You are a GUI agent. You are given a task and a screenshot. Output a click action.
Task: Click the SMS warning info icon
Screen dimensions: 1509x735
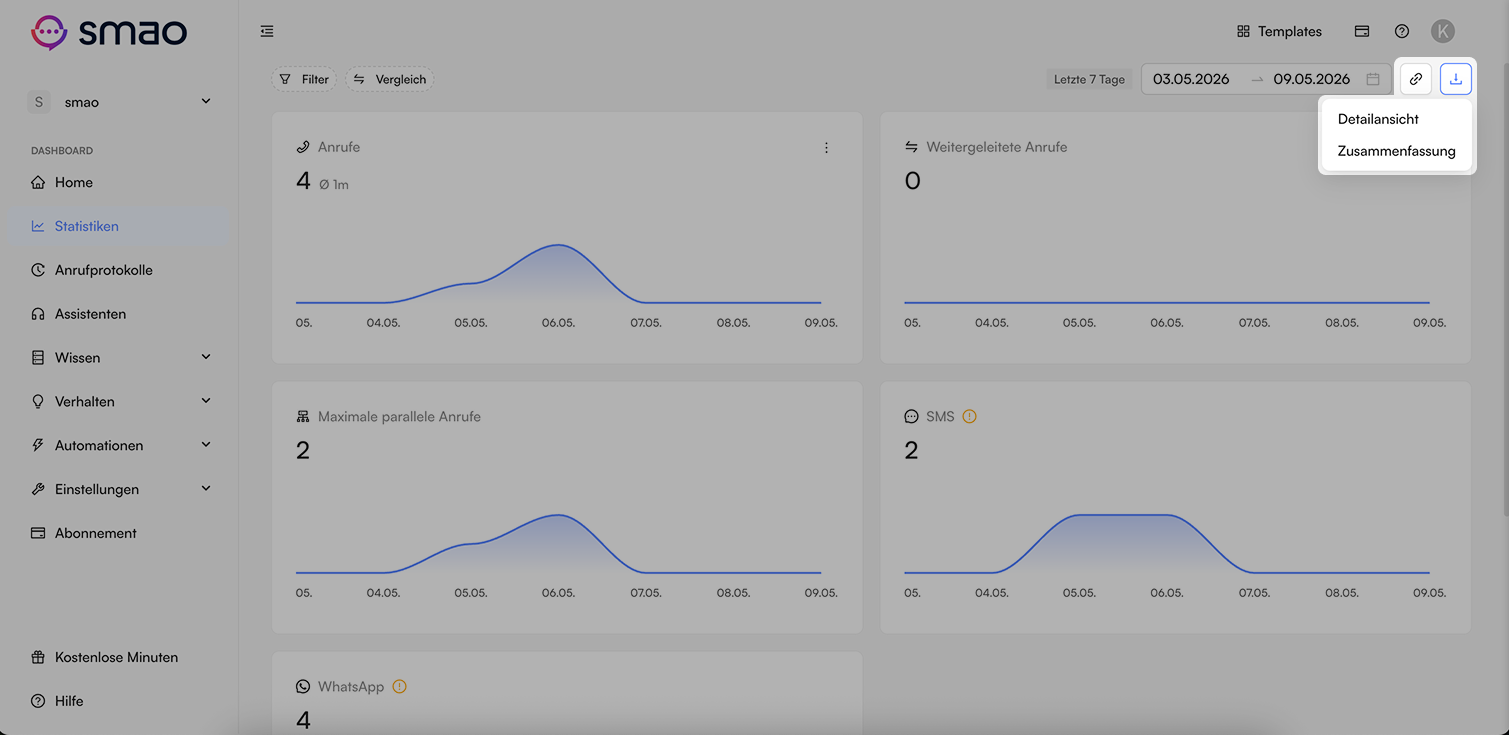[969, 416]
